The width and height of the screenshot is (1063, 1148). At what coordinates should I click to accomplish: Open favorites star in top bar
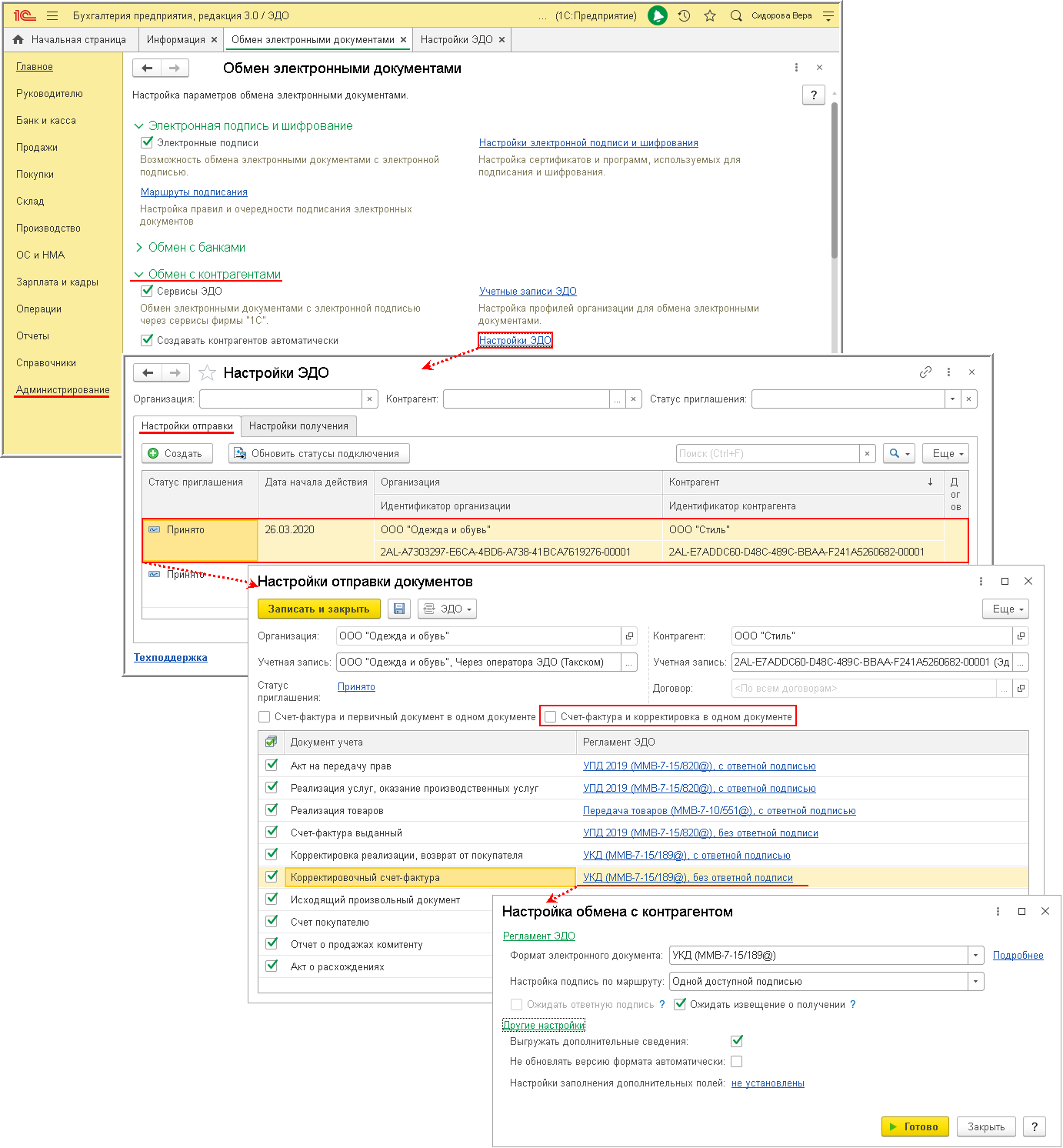point(710,15)
